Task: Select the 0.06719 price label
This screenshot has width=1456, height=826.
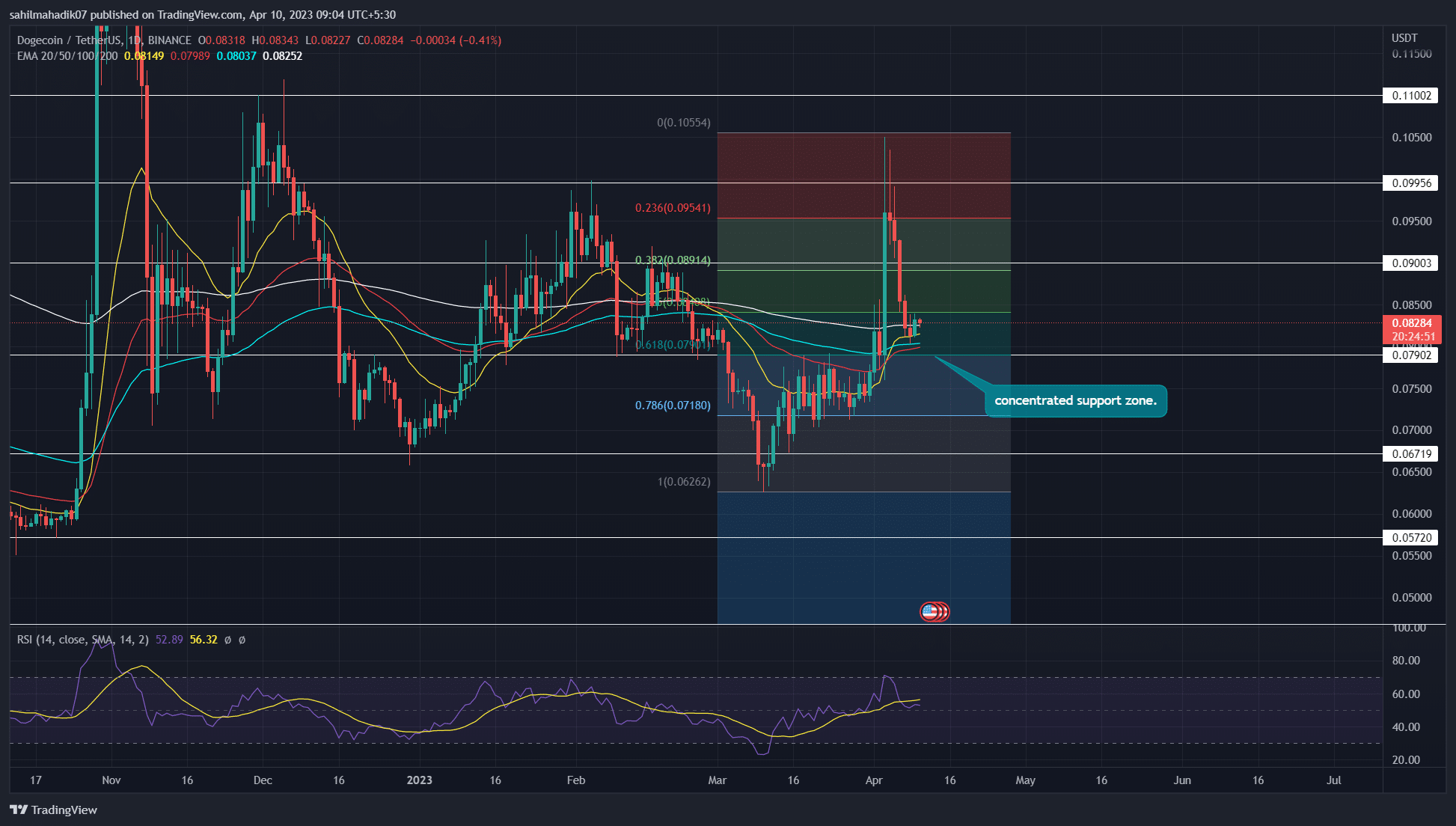Action: (x=1410, y=454)
